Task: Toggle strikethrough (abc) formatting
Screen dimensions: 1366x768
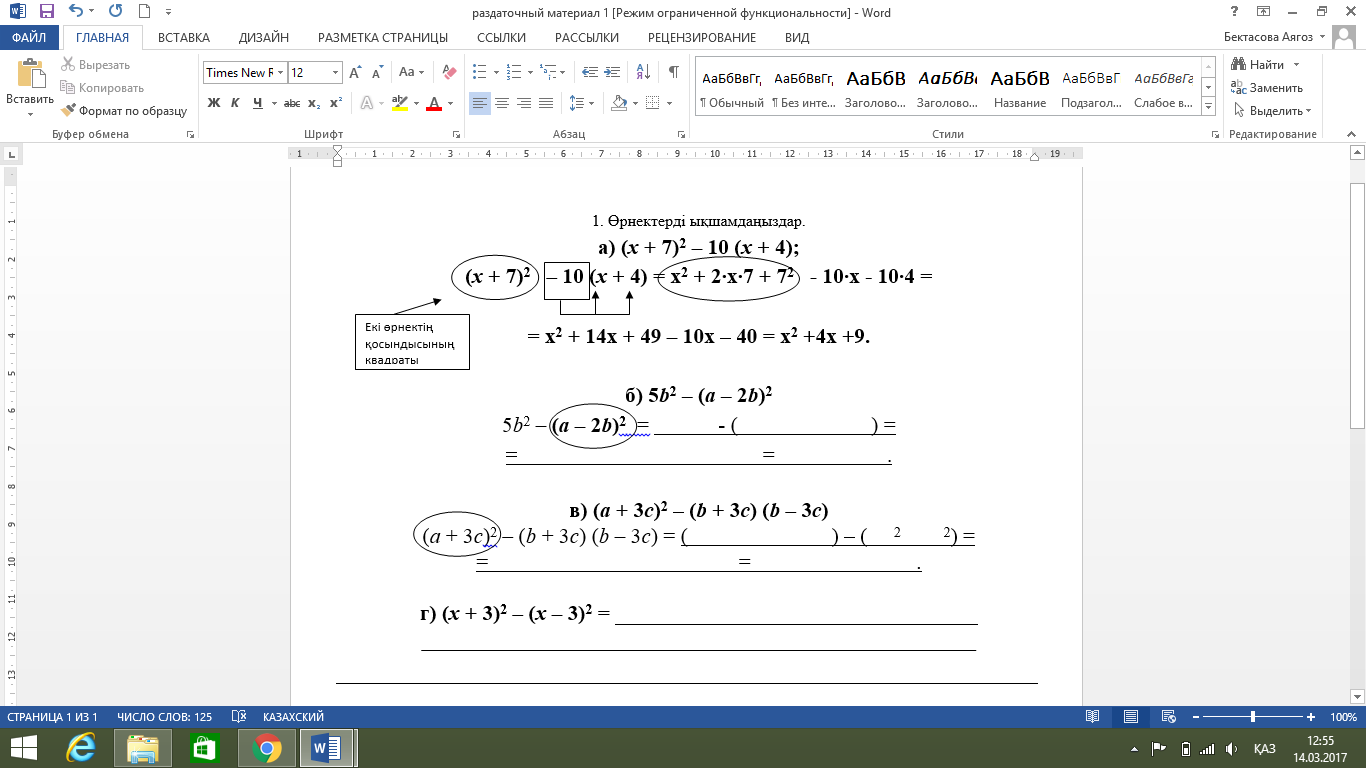Action: tap(292, 103)
